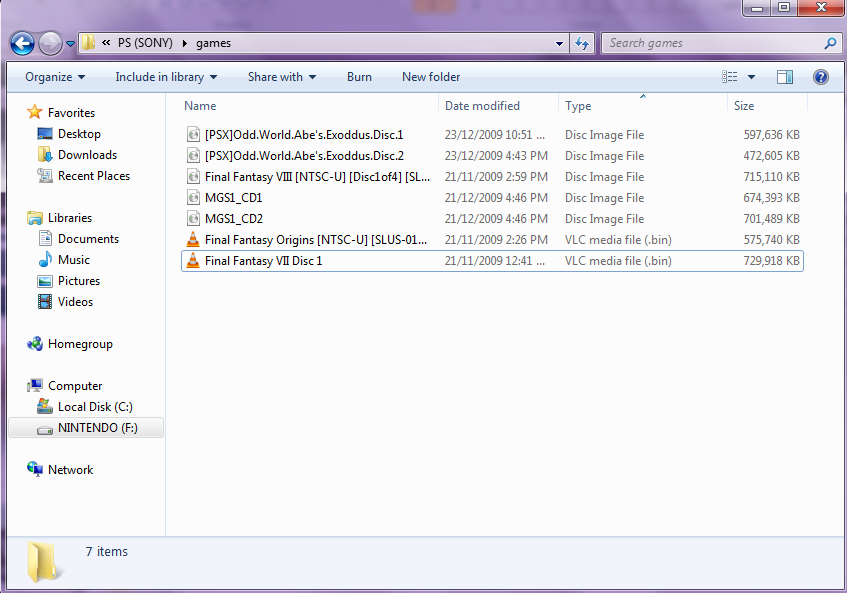Click inside the Search games field
The width and height of the screenshot is (847, 593).
pyautogui.click(x=710, y=44)
